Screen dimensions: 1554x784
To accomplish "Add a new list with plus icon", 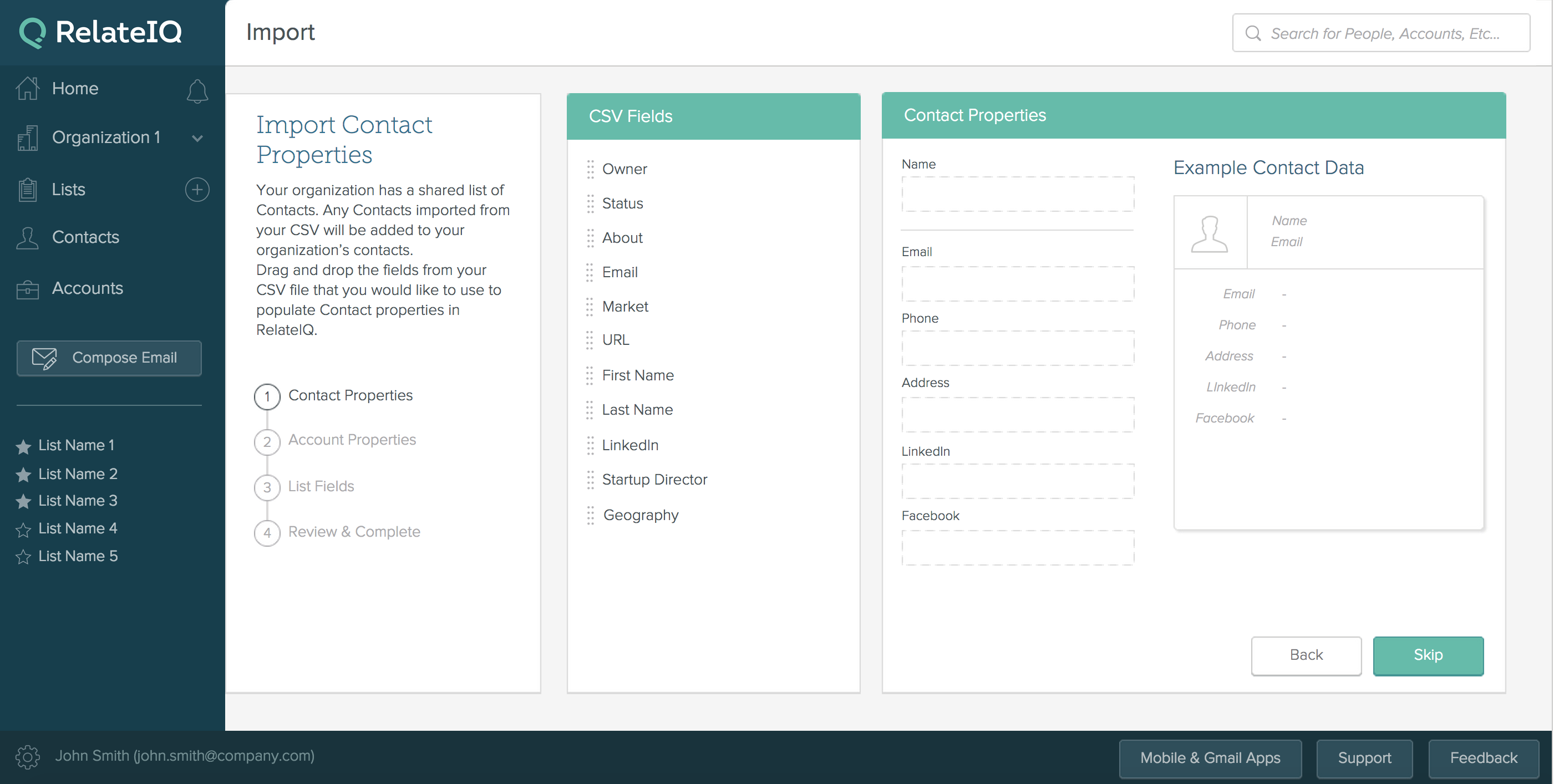I will tap(197, 190).
